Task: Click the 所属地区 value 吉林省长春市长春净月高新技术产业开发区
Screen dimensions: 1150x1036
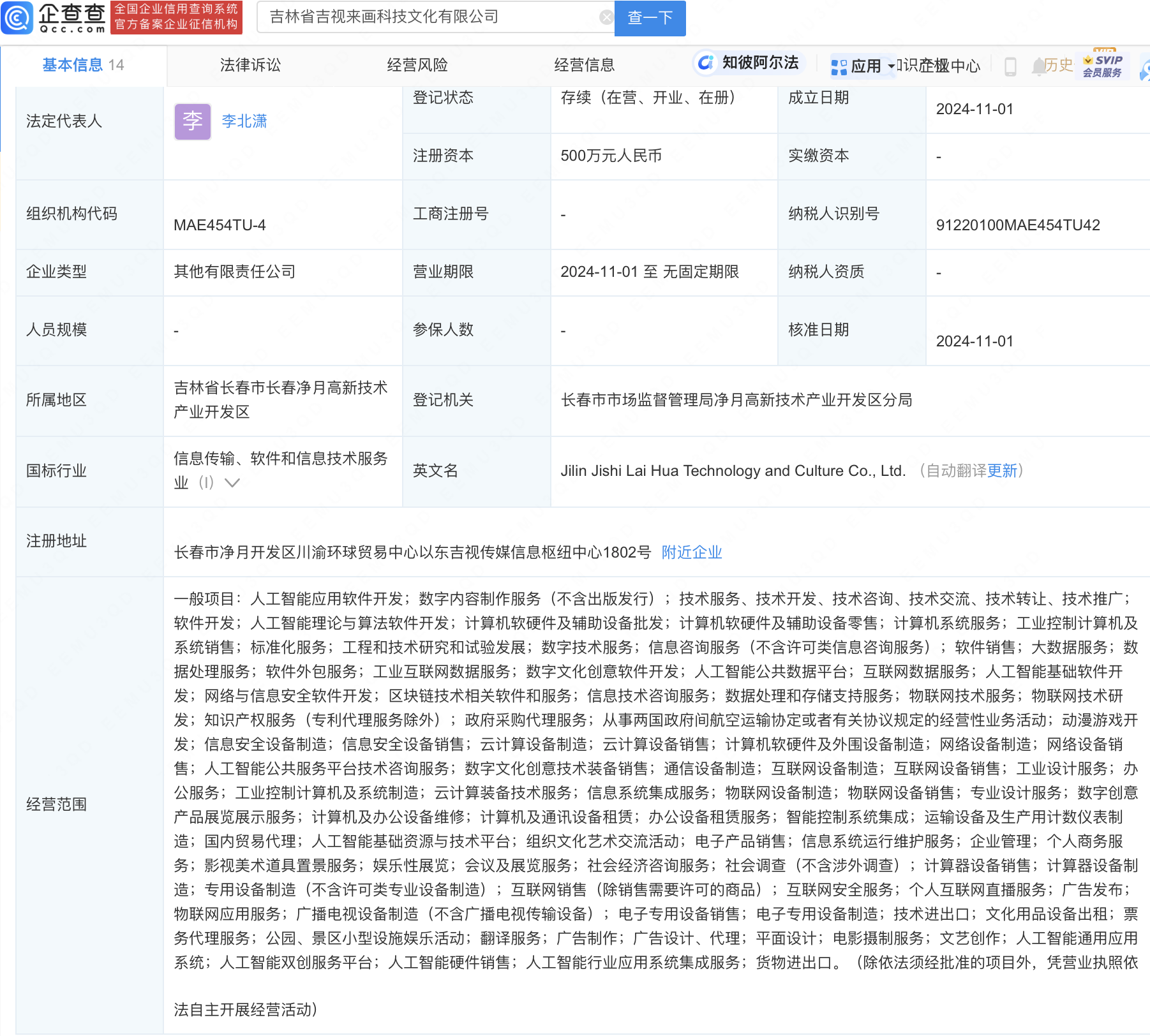Action: click(281, 400)
